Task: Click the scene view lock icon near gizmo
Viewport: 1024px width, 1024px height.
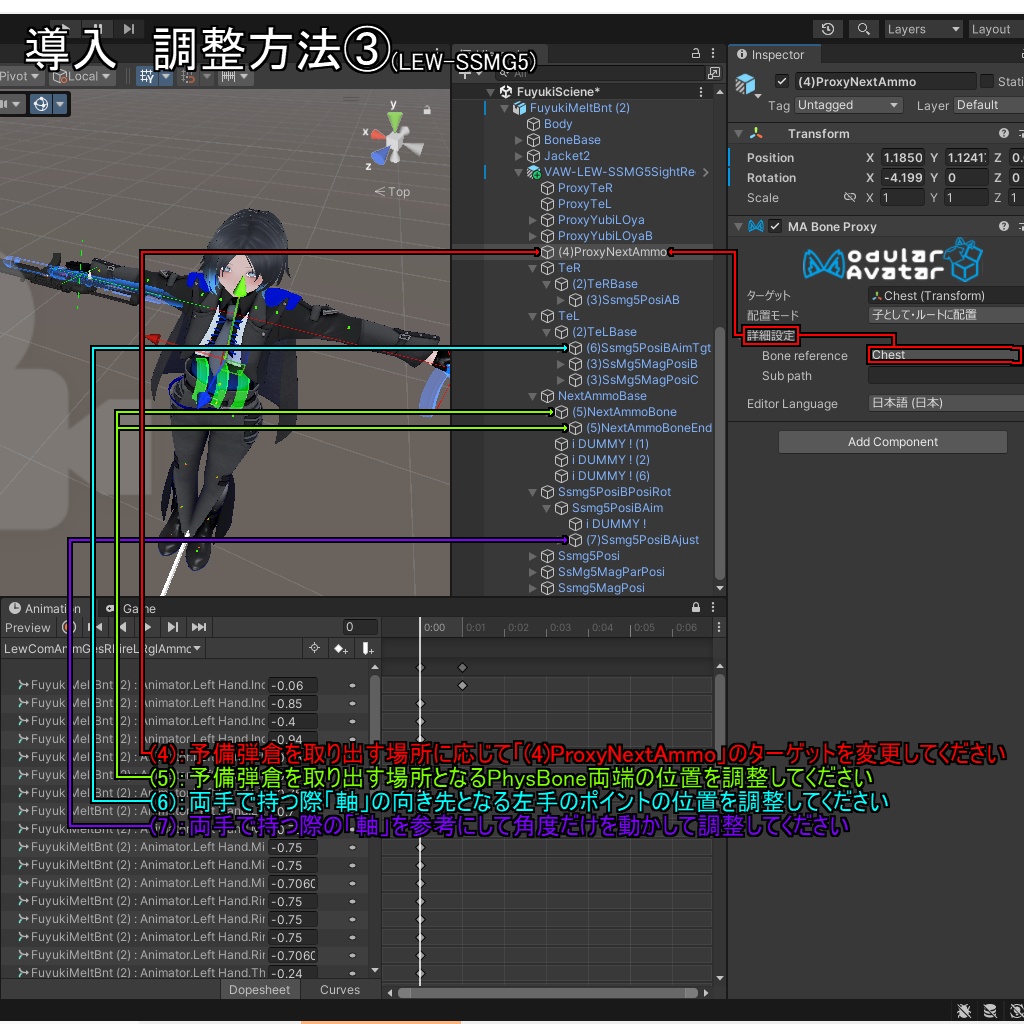Action: tap(426, 110)
